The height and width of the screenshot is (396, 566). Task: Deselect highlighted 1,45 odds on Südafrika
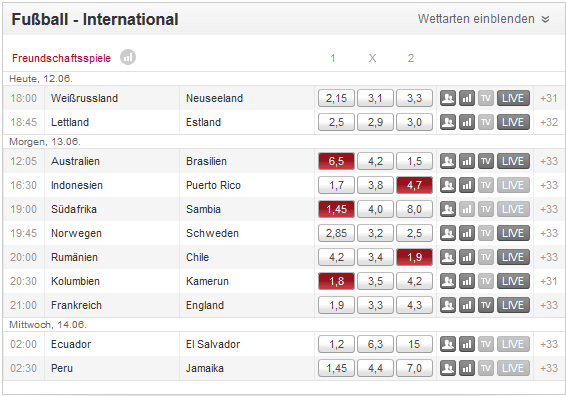tap(336, 209)
